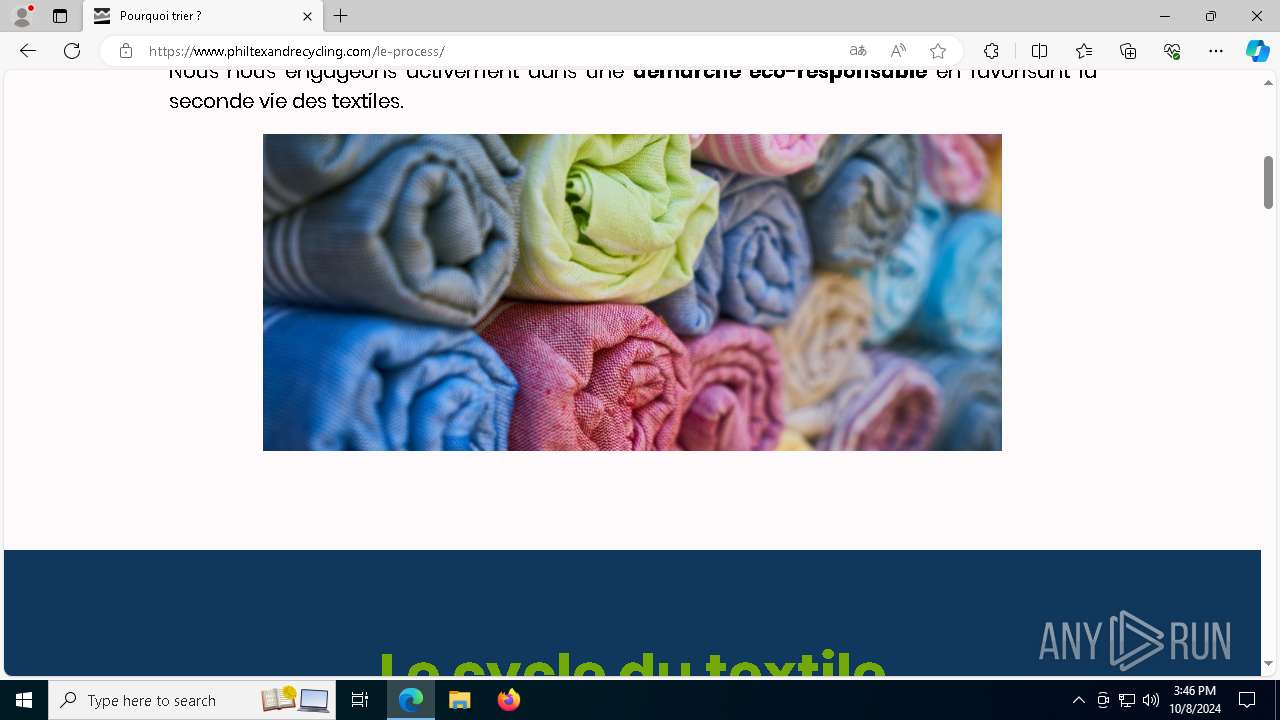Open the browser profile icon
This screenshot has height=720, width=1280.
click(x=22, y=16)
